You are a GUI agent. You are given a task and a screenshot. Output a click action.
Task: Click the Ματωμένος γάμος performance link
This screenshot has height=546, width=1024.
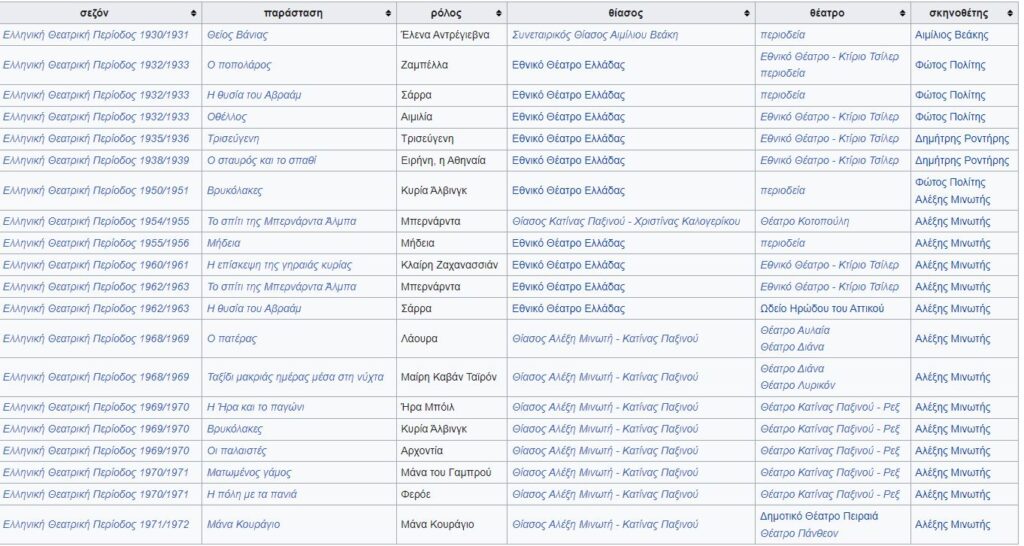point(251,472)
